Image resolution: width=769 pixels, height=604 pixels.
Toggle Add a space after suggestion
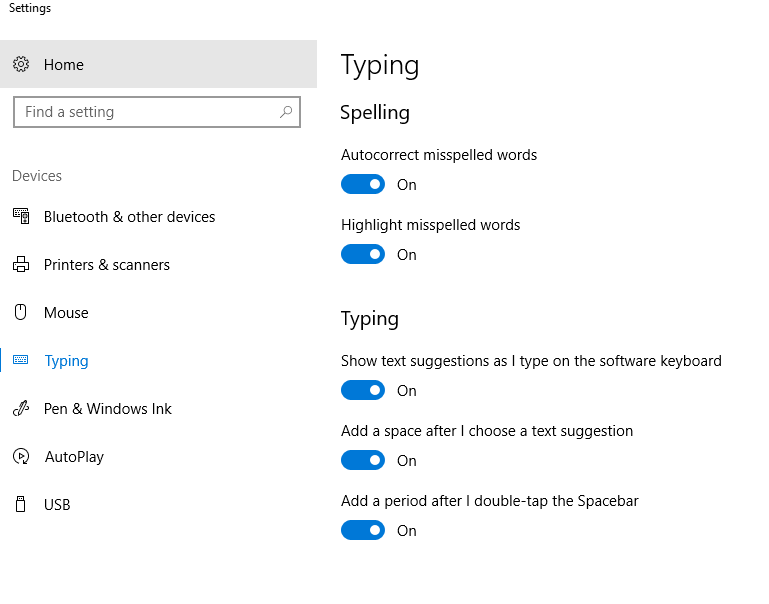[x=363, y=460]
